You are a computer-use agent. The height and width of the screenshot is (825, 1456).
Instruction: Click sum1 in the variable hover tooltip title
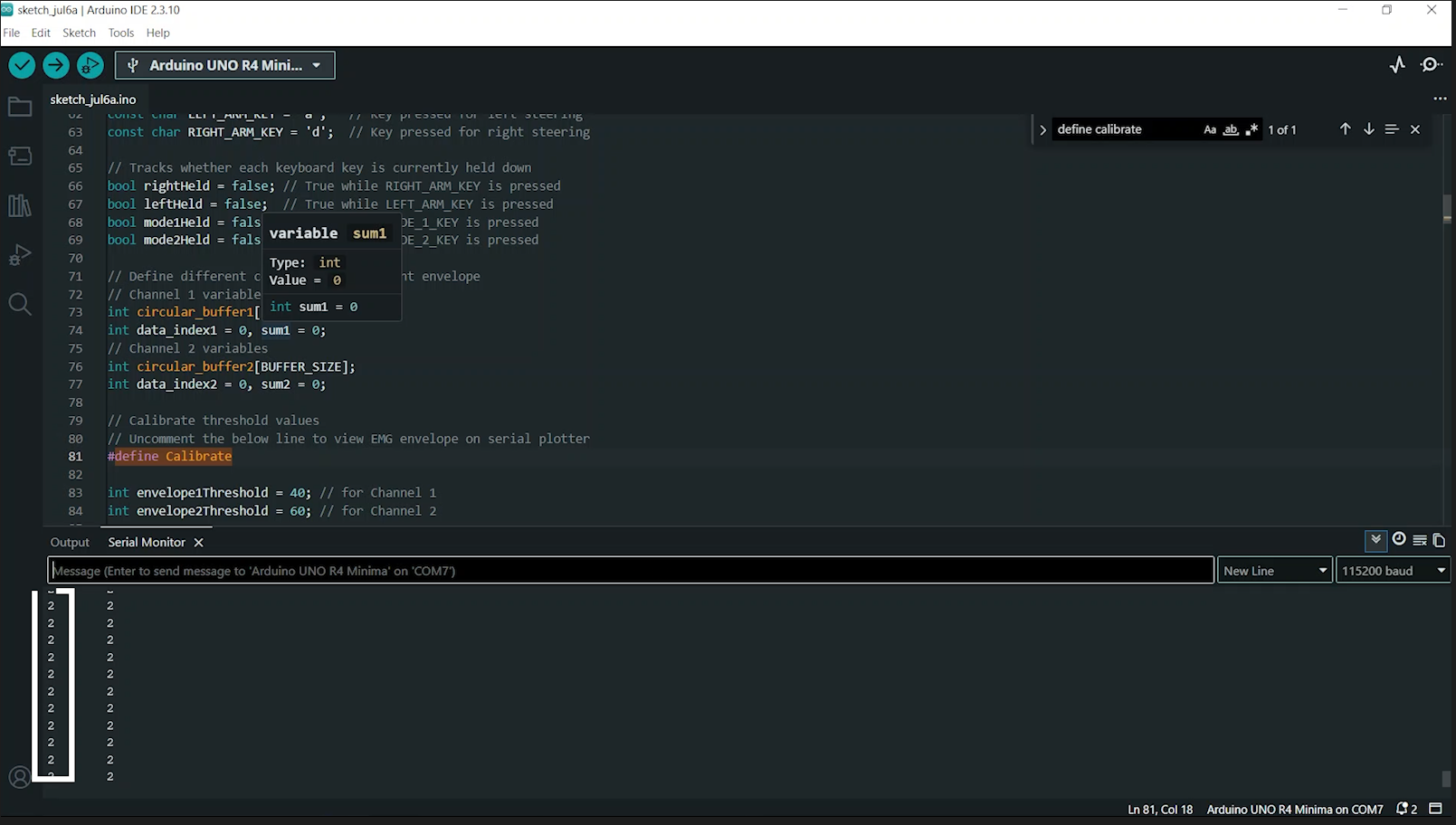point(369,233)
